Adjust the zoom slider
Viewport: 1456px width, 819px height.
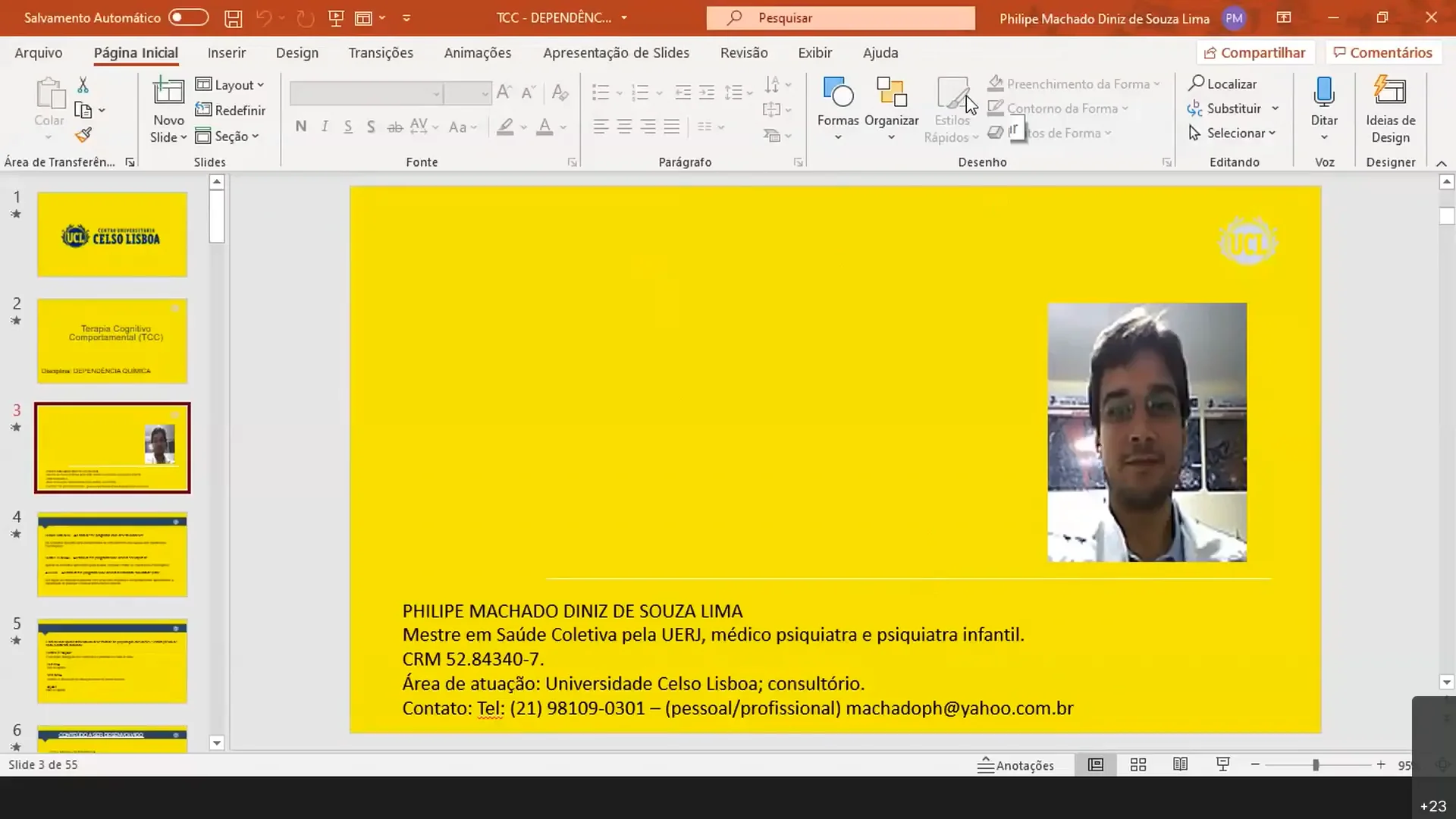(x=1317, y=764)
